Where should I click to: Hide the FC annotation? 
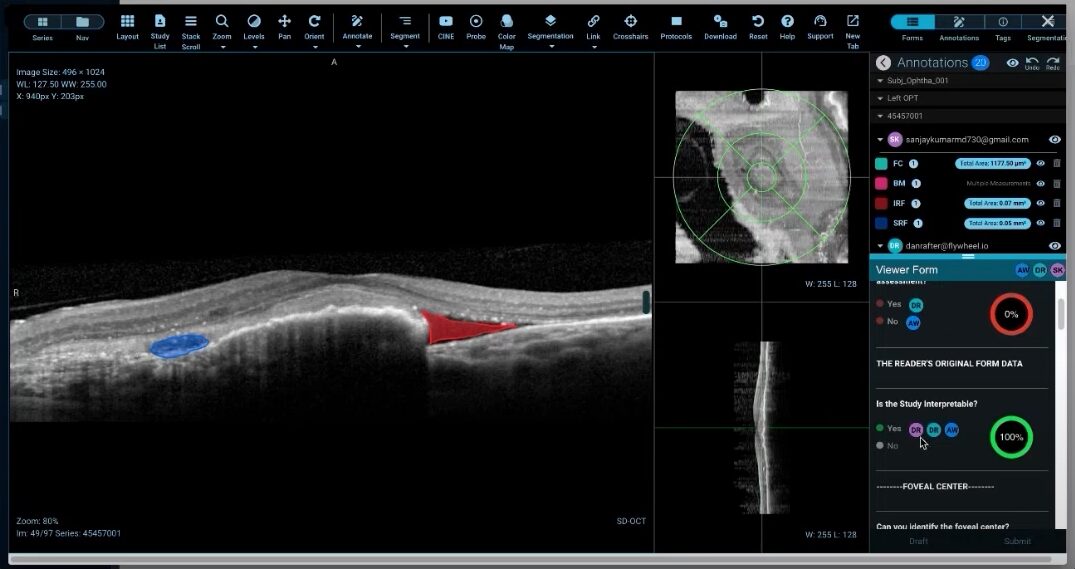pos(1040,164)
